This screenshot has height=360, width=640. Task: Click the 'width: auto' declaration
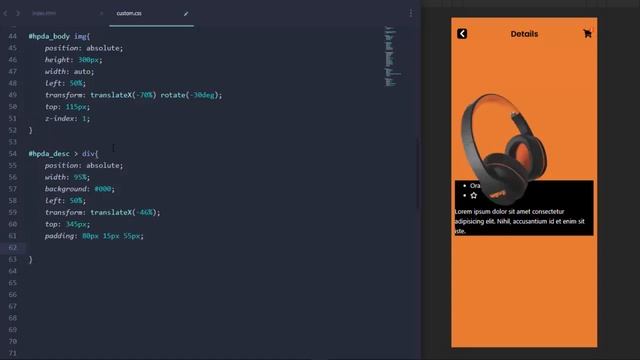click(69, 71)
